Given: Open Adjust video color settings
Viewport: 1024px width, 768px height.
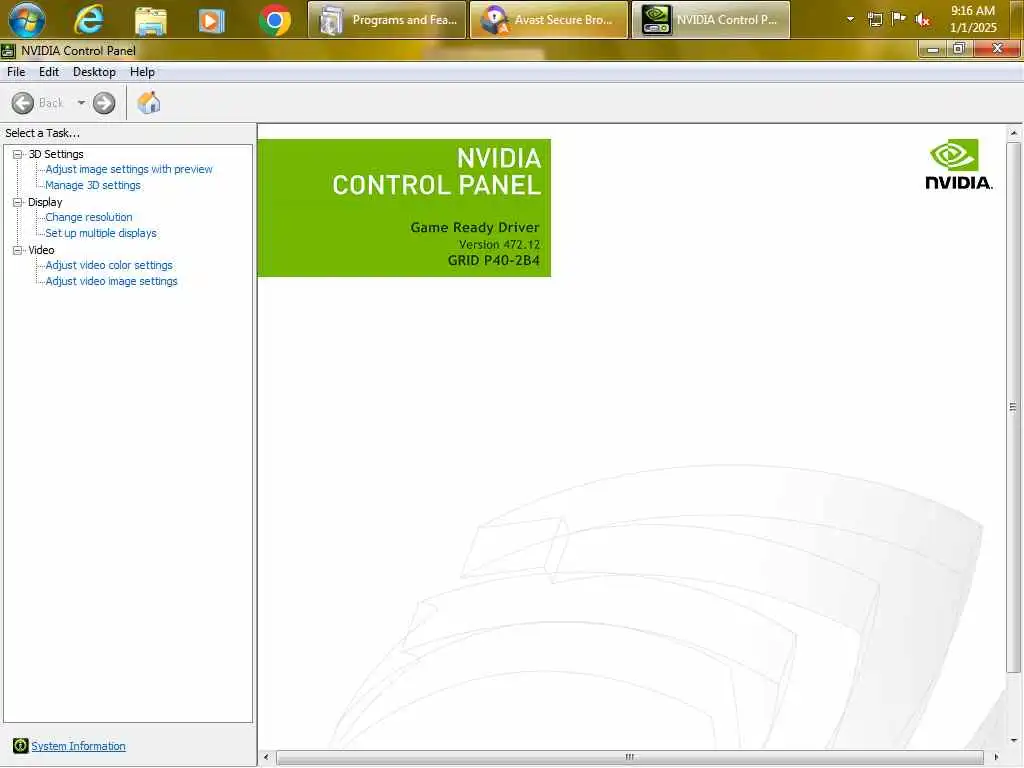Looking at the screenshot, I should (x=109, y=265).
